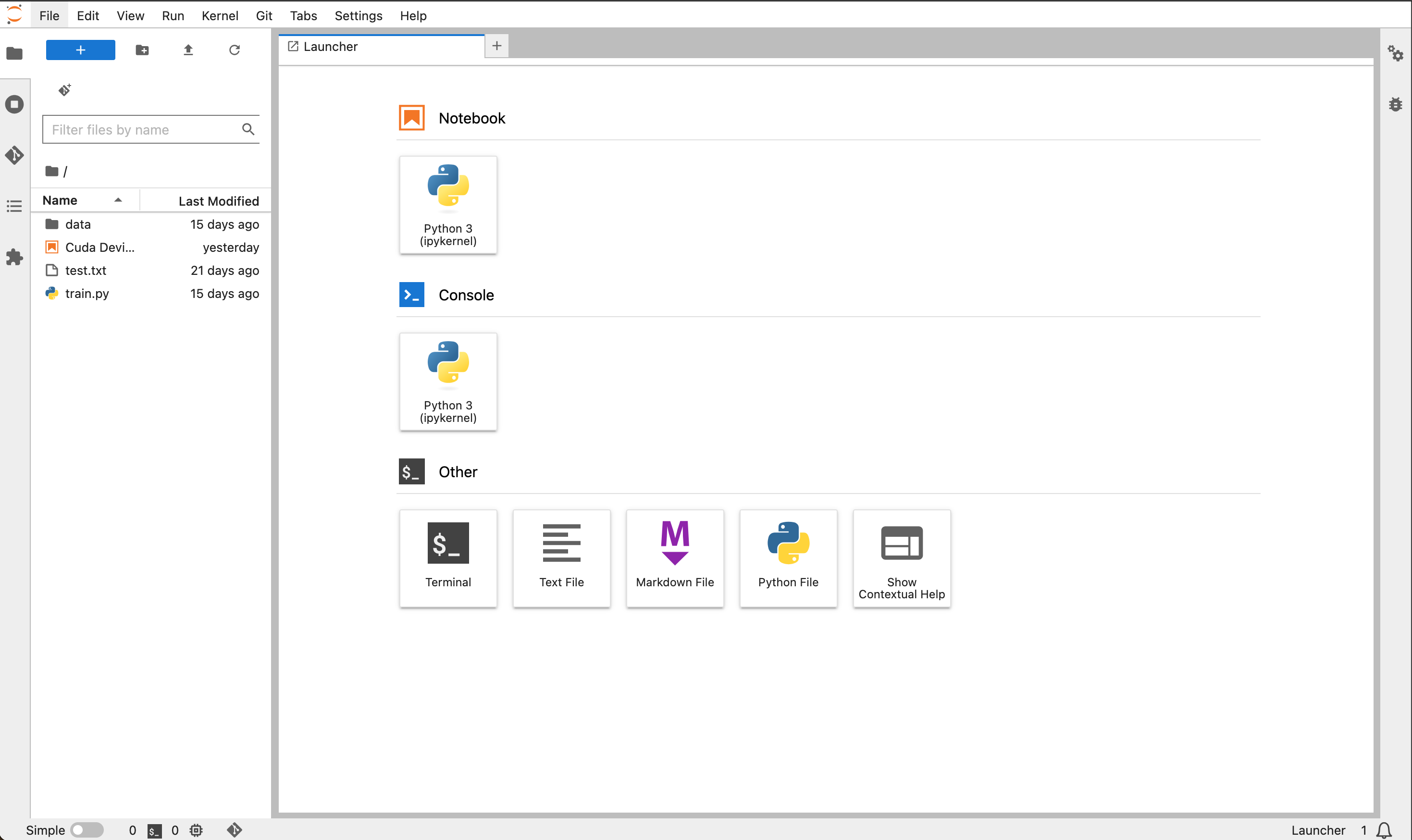This screenshot has height=840, width=1412.
Task: Toggle Simple interface mode switch
Action: click(x=87, y=830)
